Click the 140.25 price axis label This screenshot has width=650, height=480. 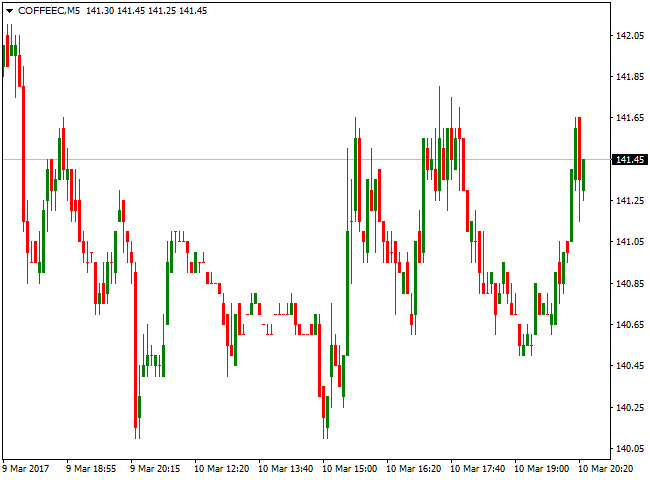coord(630,407)
